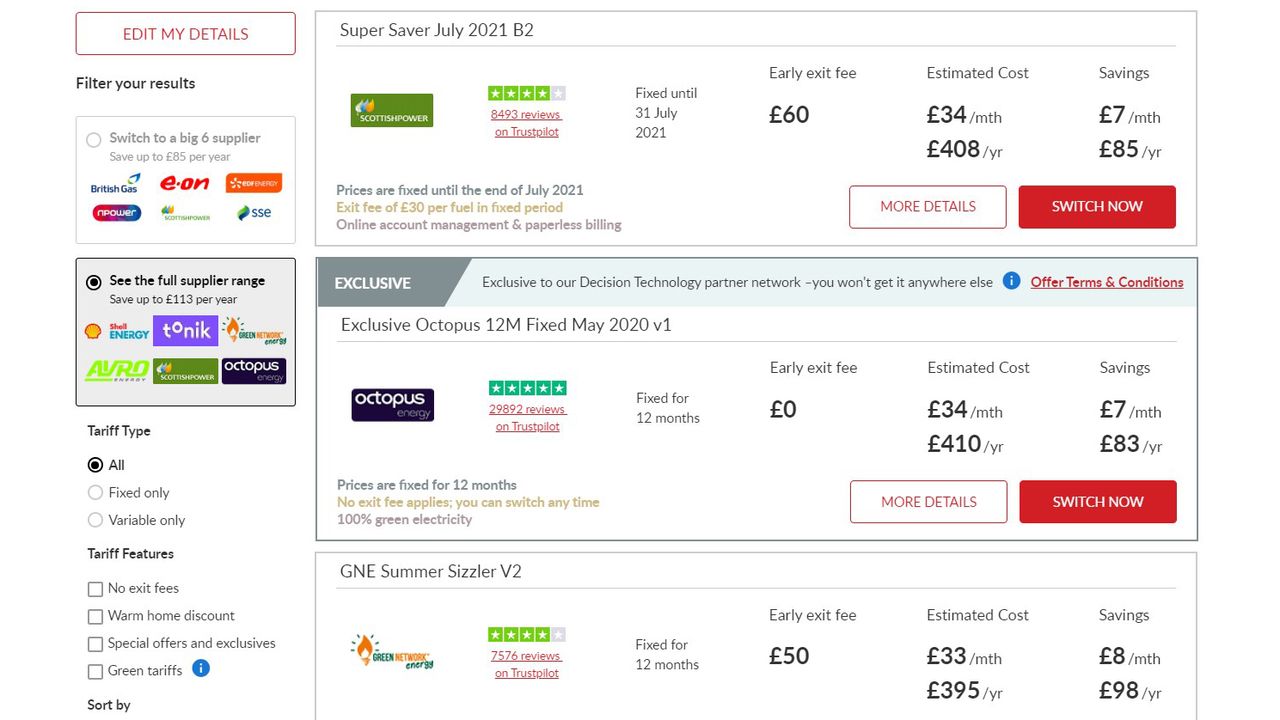Click the E.ON supplier logo
The width and height of the screenshot is (1280, 720).
click(x=185, y=183)
